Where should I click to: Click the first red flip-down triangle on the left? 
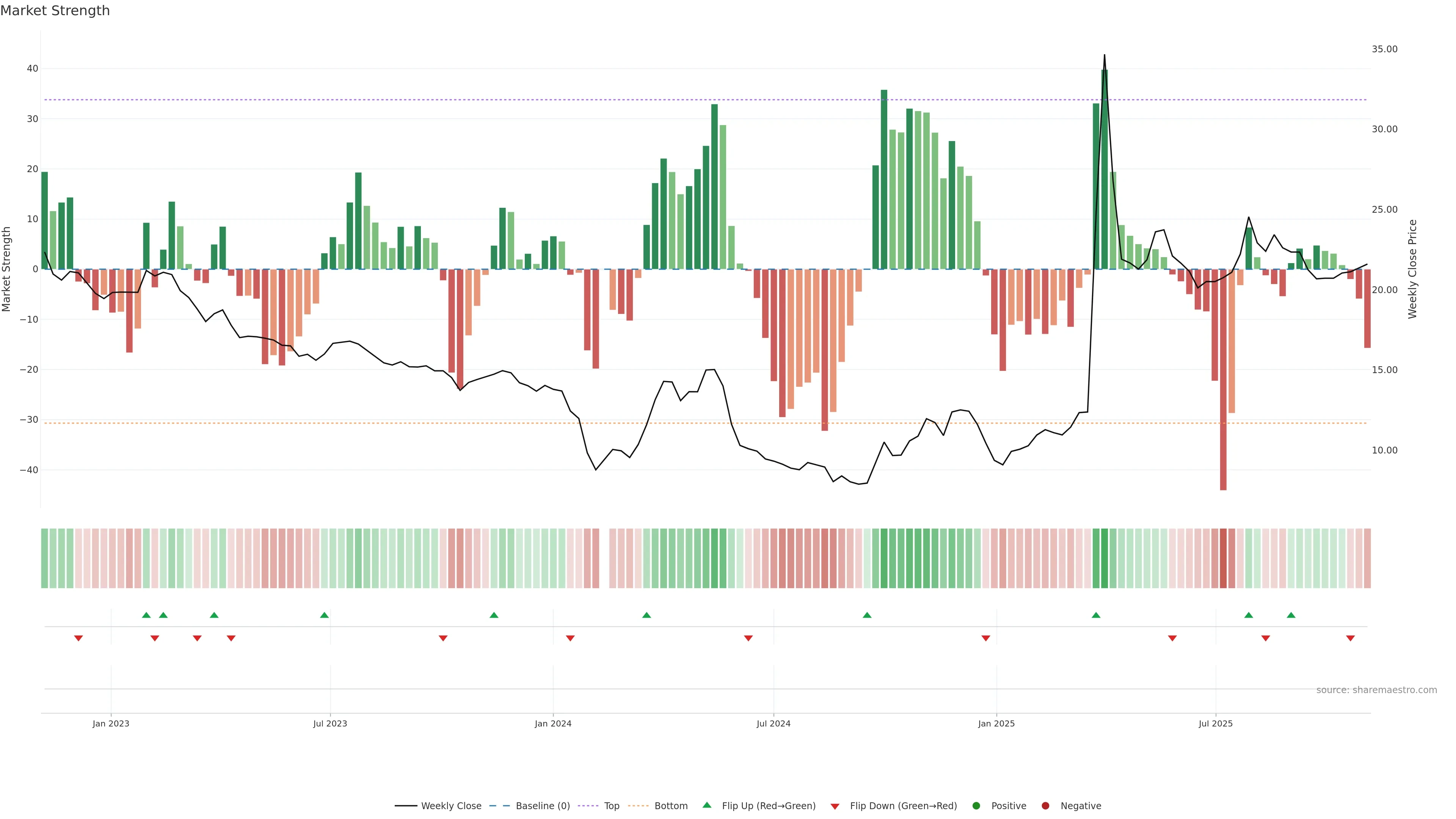point(78,638)
